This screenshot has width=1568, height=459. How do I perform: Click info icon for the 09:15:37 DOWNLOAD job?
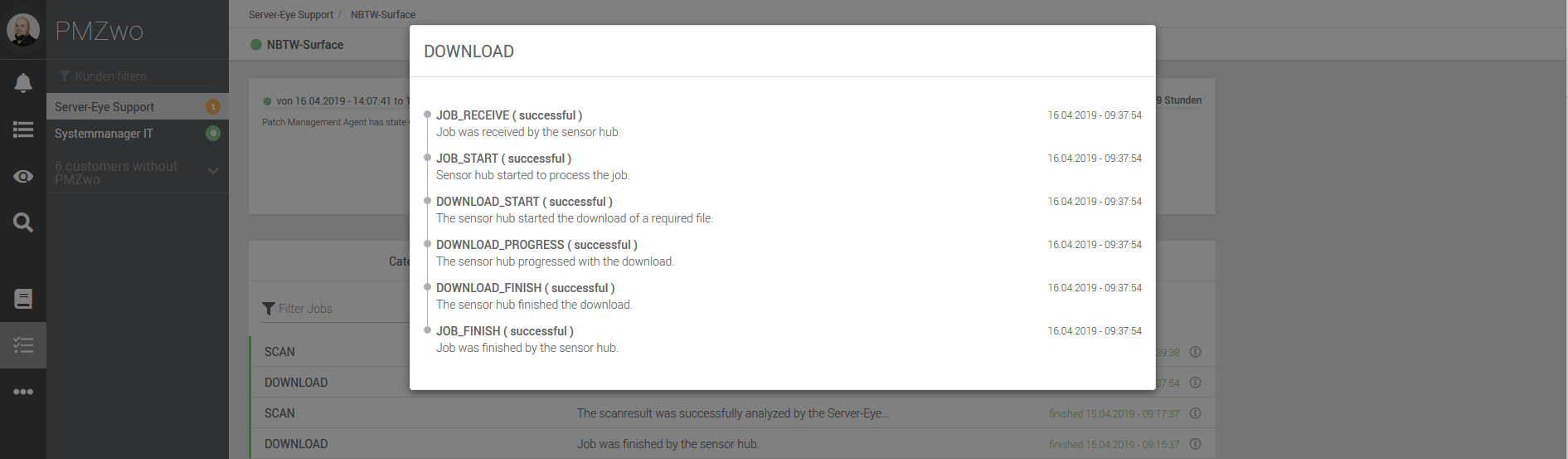click(1196, 444)
